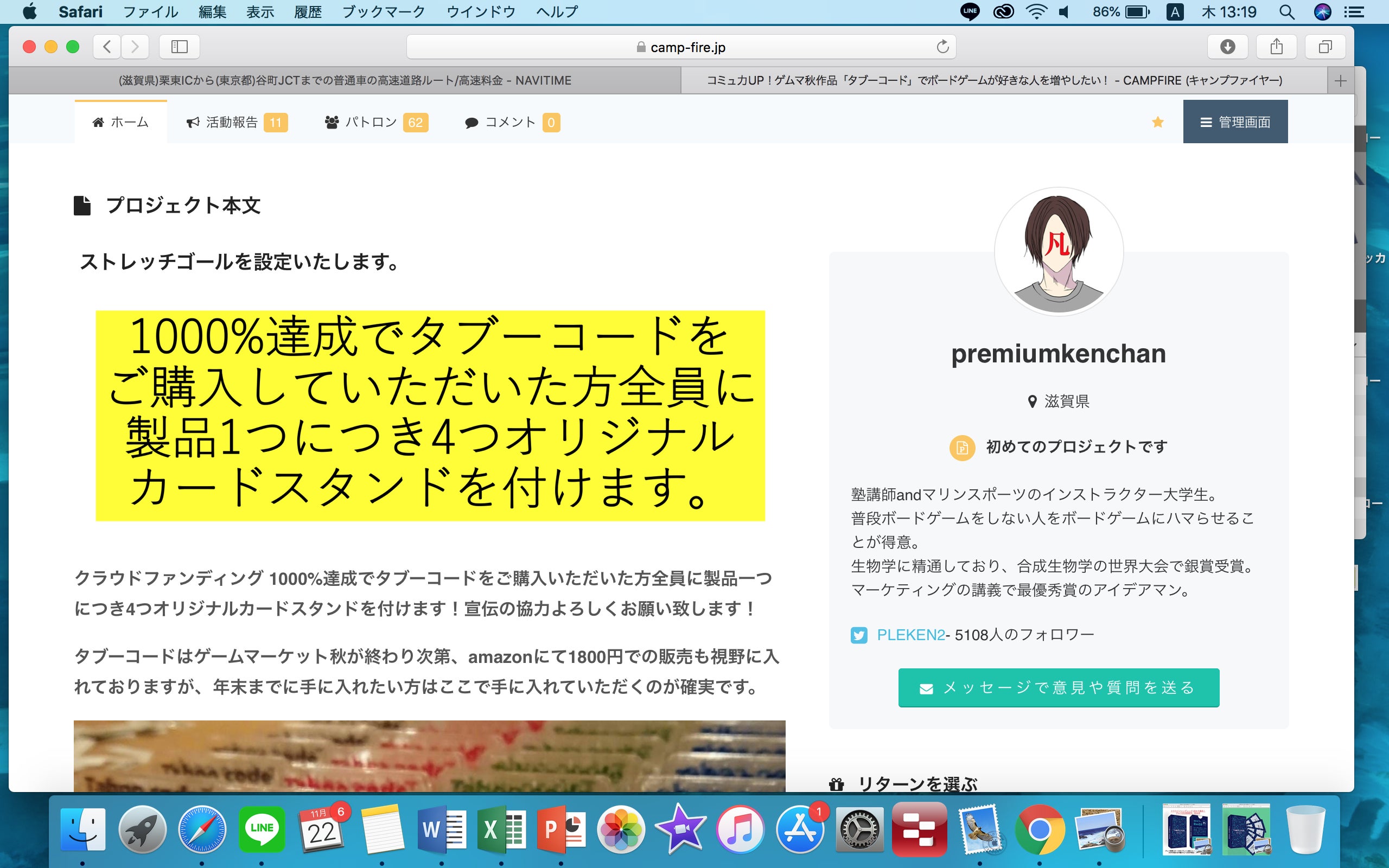Switch to the NAVITIME browser tab
The height and width of the screenshot is (868, 1389).
click(x=345, y=81)
